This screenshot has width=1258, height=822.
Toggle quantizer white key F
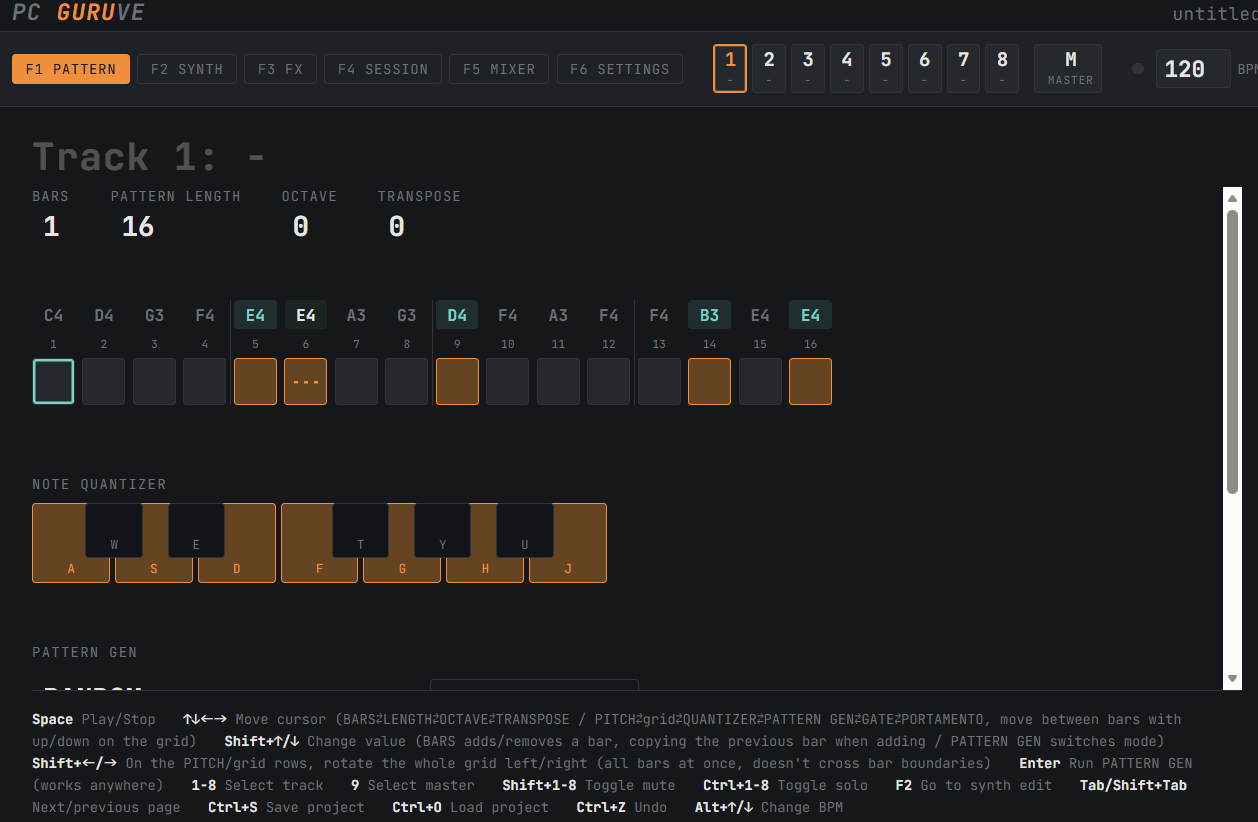[319, 568]
